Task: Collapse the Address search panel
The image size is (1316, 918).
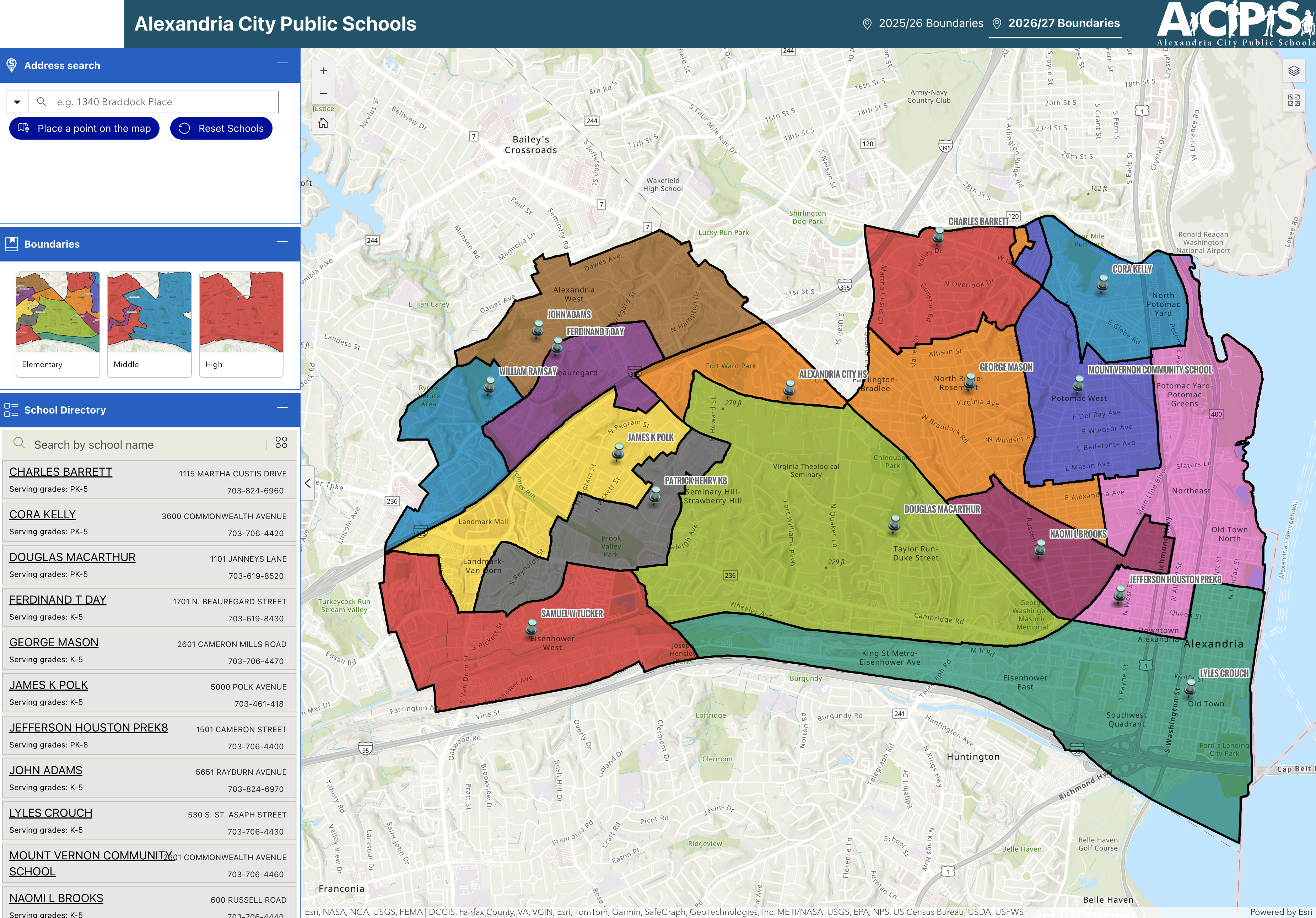Action: pyautogui.click(x=282, y=63)
